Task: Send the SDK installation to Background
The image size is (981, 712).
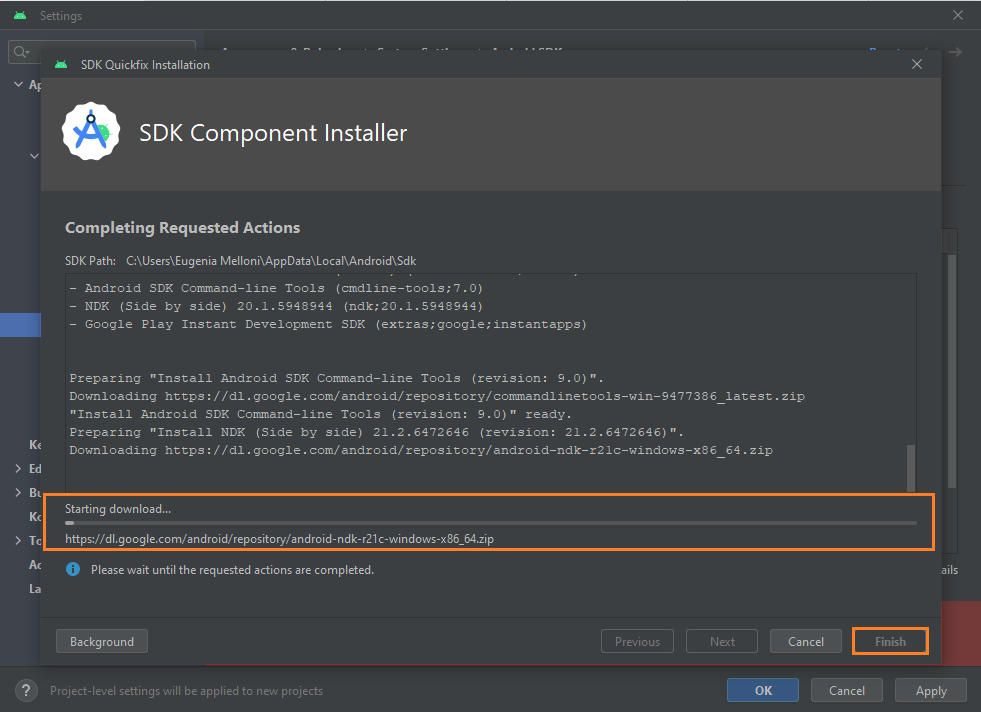Action: pos(102,641)
